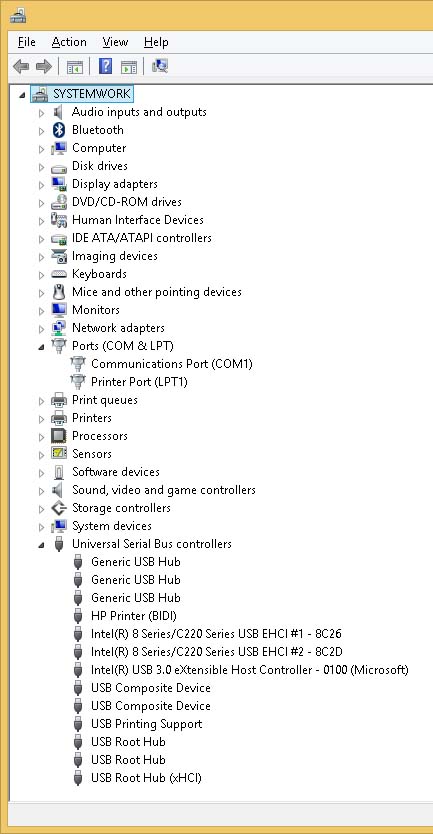Click the blue question mark Help icon
Viewport: 433px width, 834px height.
coord(105,66)
